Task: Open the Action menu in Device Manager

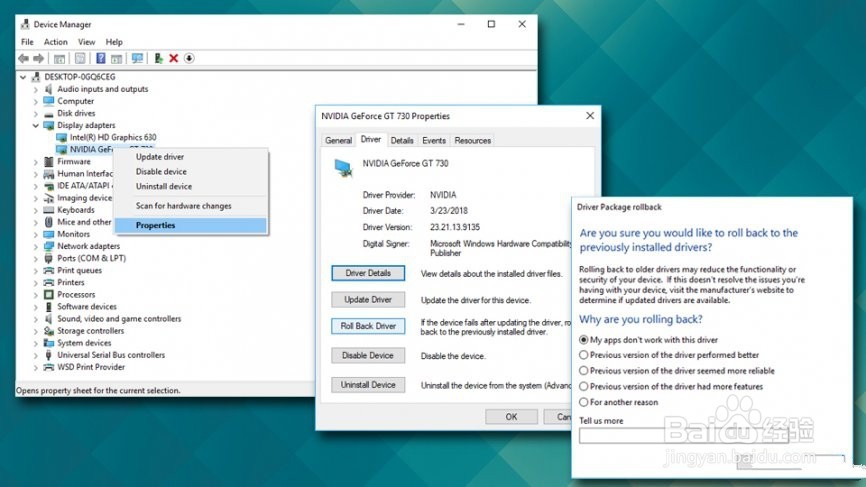Action: click(x=56, y=42)
